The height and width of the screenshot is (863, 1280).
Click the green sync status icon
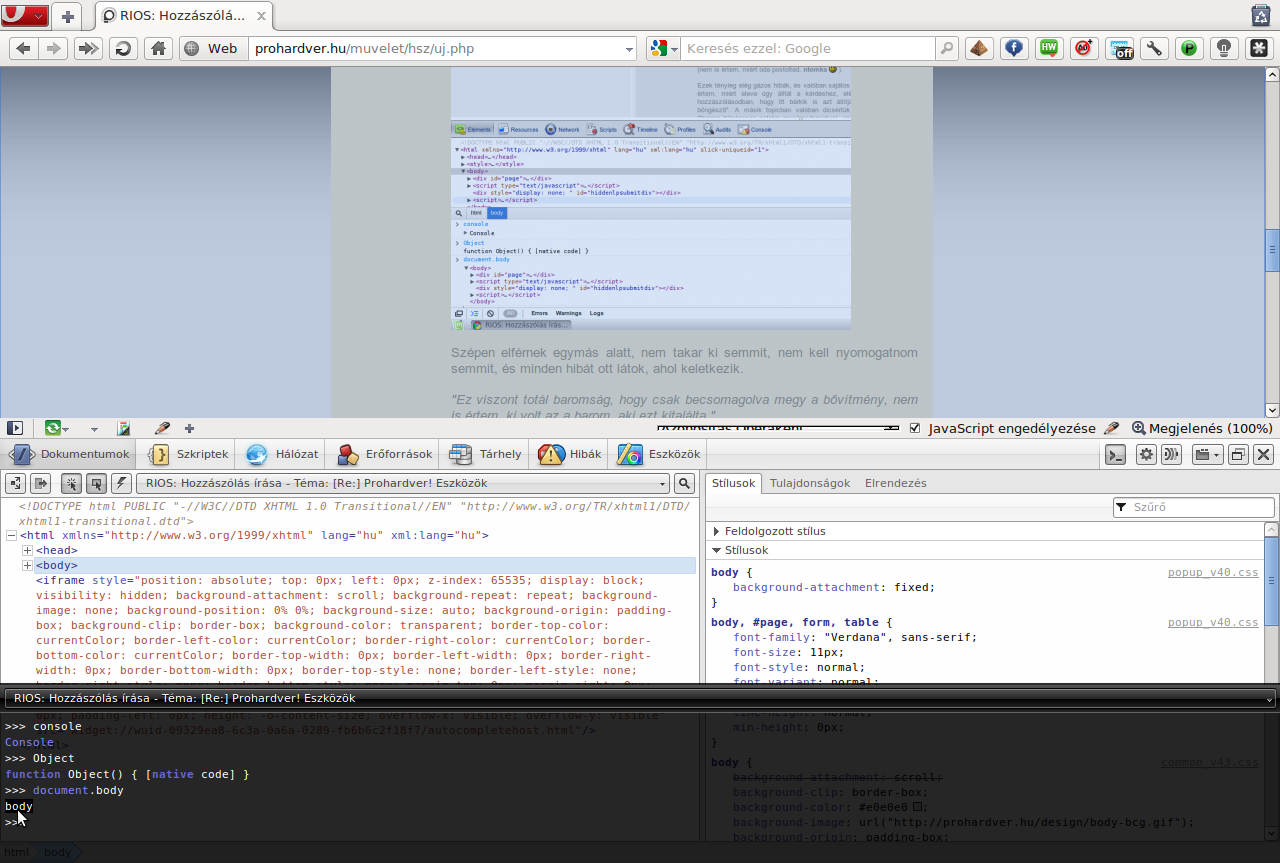pyautogui.click(x=53, y=428)
